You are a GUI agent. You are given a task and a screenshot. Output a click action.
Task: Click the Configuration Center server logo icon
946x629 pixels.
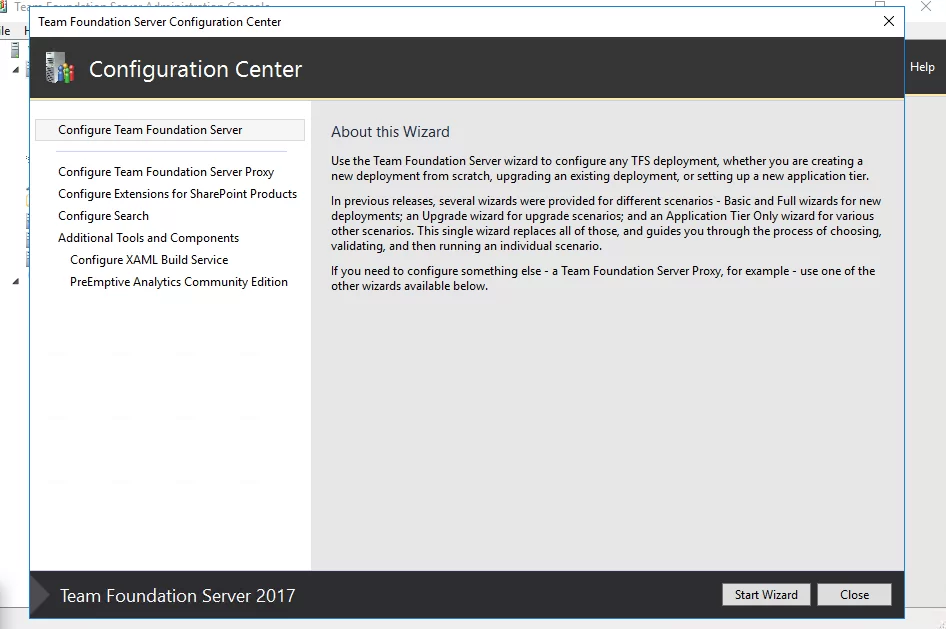60,68
